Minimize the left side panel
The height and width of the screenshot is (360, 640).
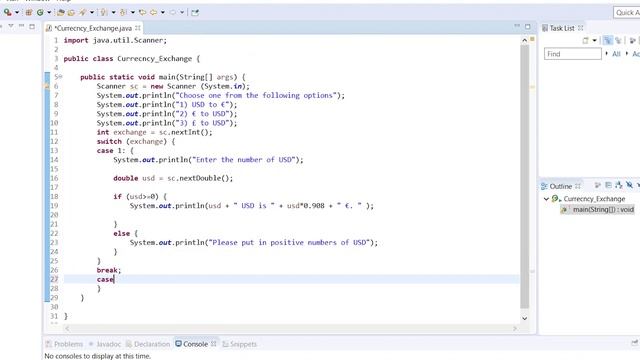21,26
